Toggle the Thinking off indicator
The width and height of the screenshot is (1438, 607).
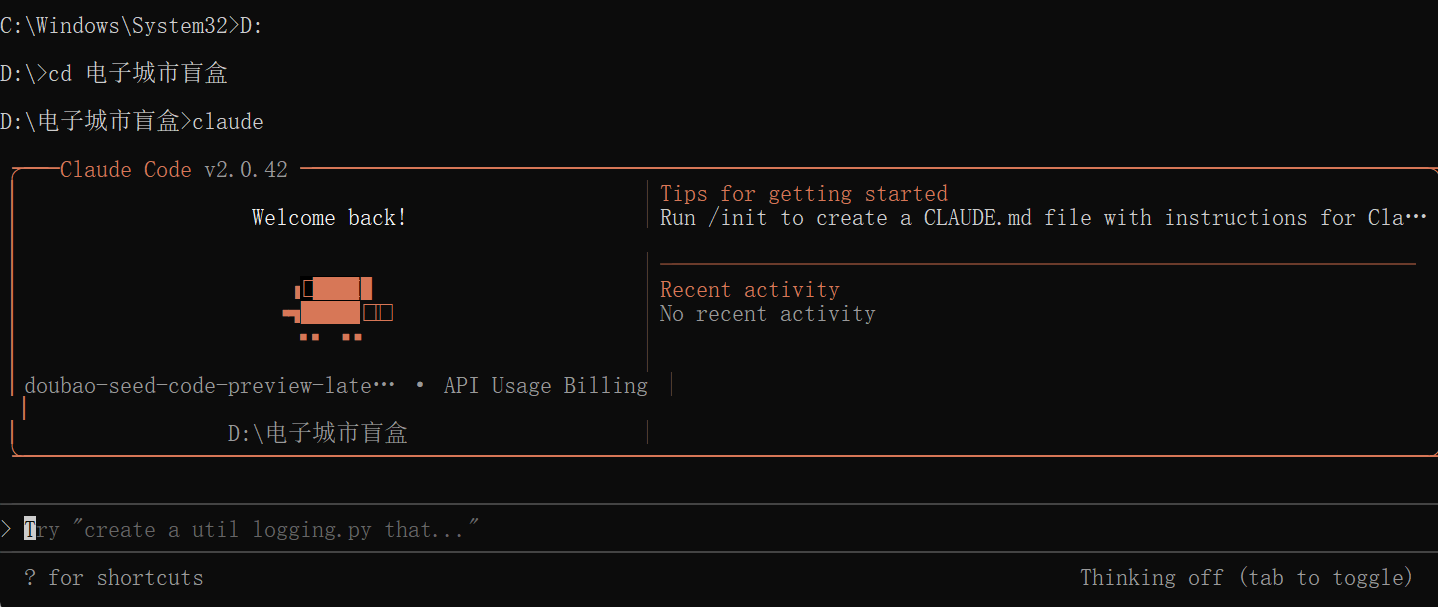pyautogui.click(x=1246, y=577)
